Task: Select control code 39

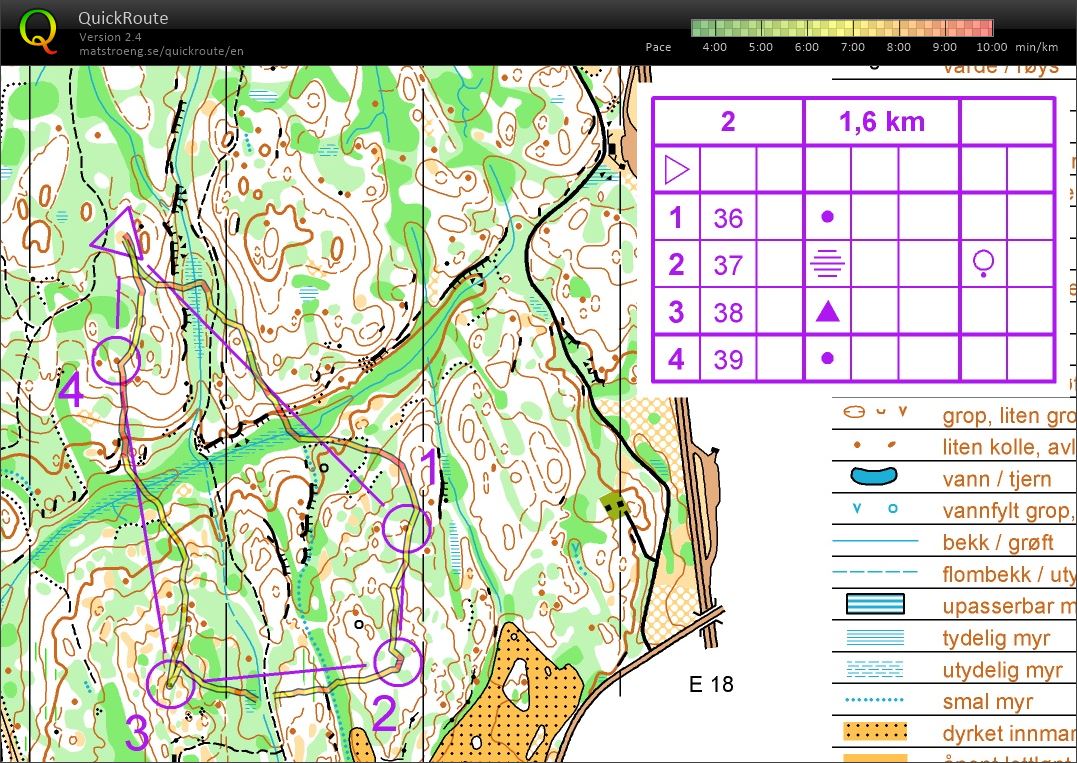Action: click(x=728, y=358)
